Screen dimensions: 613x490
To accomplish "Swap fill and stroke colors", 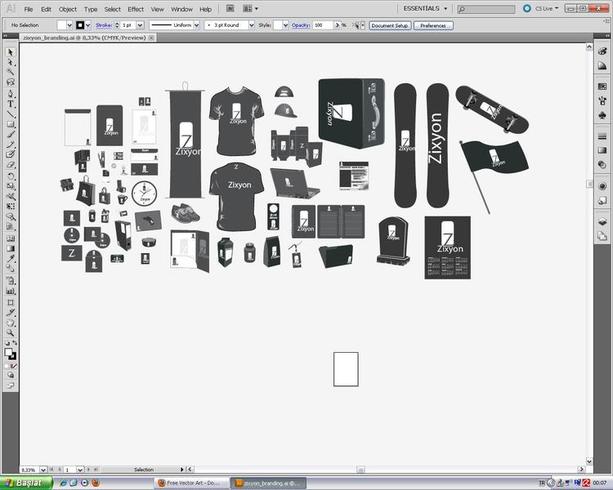I will click(x=14, y=343).
